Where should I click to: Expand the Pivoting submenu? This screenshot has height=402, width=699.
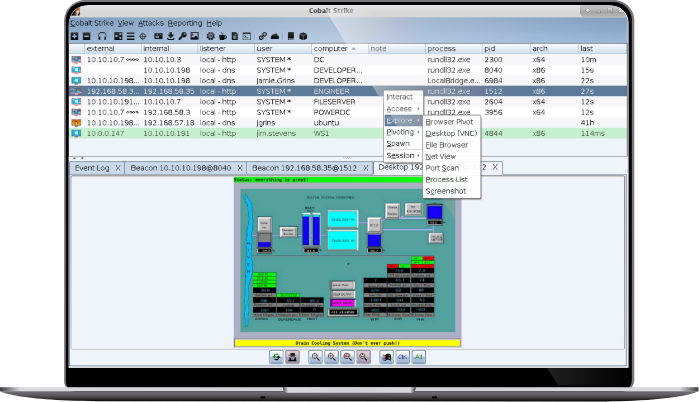(403, 132)
